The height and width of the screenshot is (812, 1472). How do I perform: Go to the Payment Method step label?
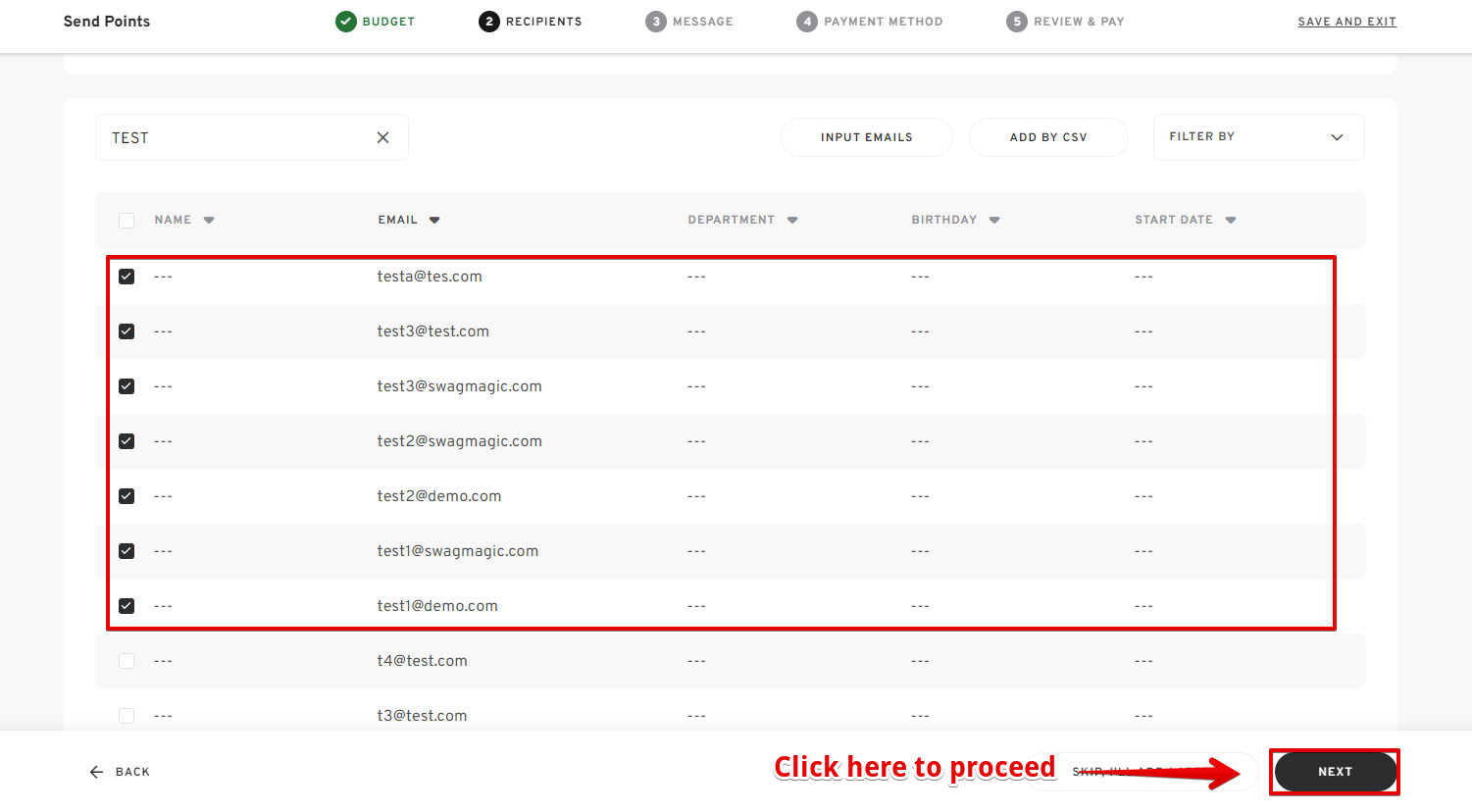(884, 22)
